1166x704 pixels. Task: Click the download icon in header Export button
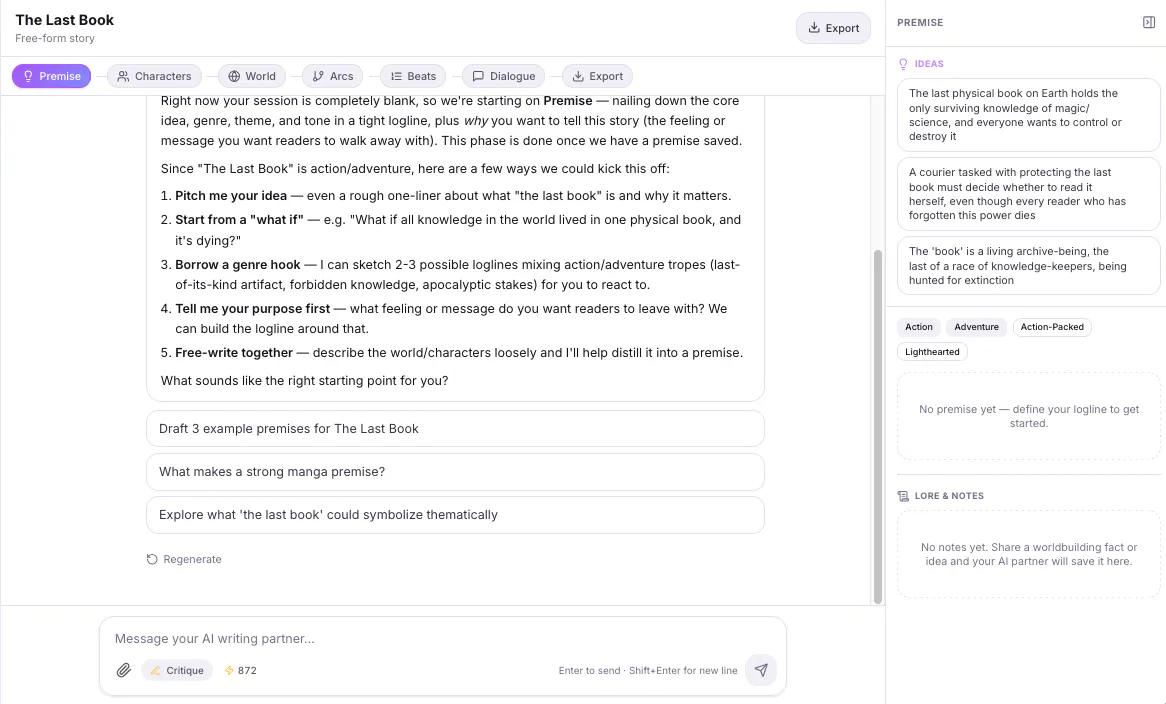coord(814,28)
